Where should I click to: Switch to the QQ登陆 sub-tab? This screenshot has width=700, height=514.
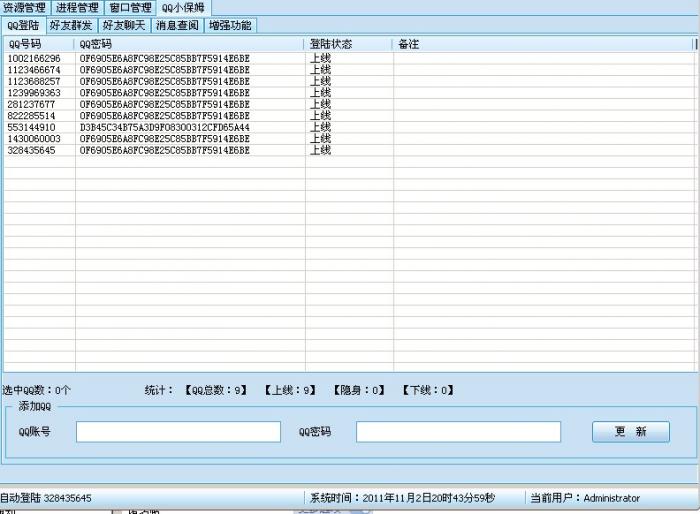point(24,25)
